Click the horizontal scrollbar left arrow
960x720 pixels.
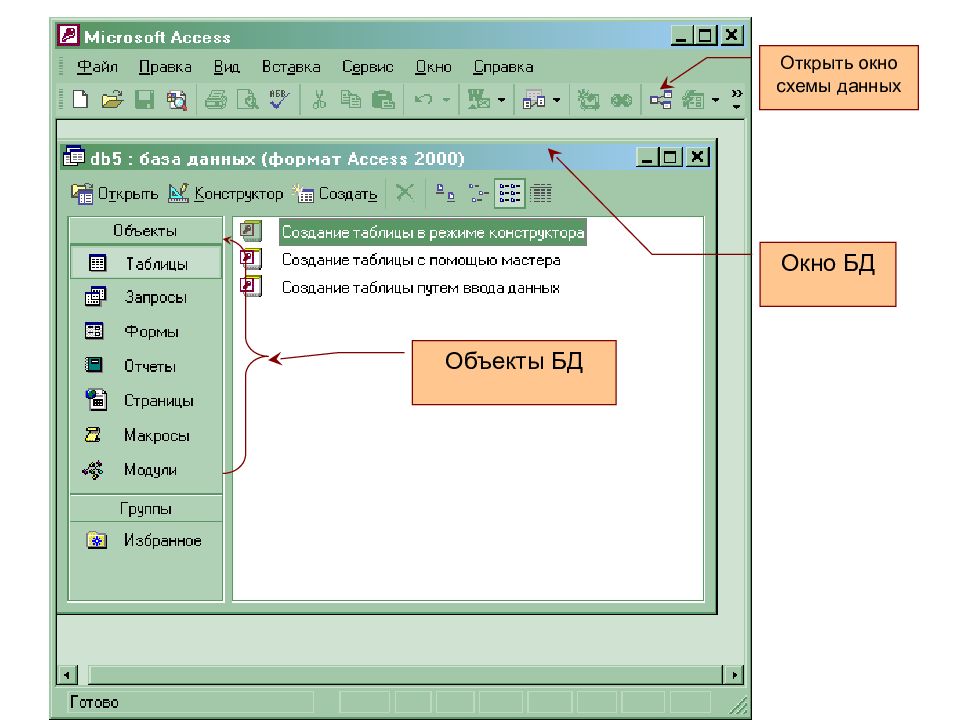66,675
